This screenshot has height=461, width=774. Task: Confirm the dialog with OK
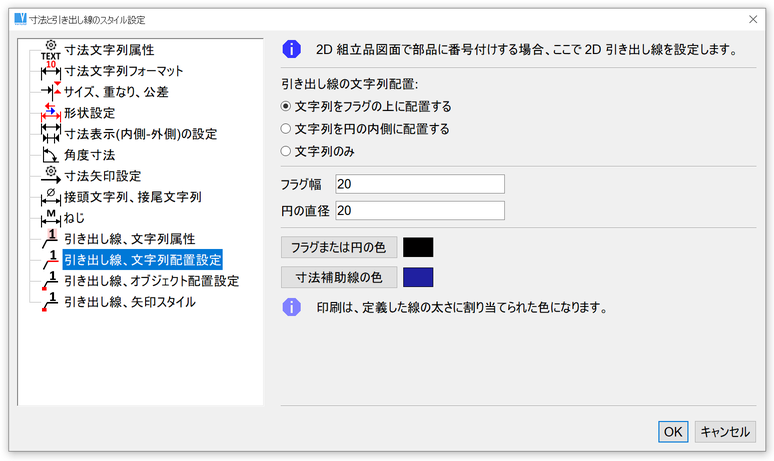pos(673,431)
